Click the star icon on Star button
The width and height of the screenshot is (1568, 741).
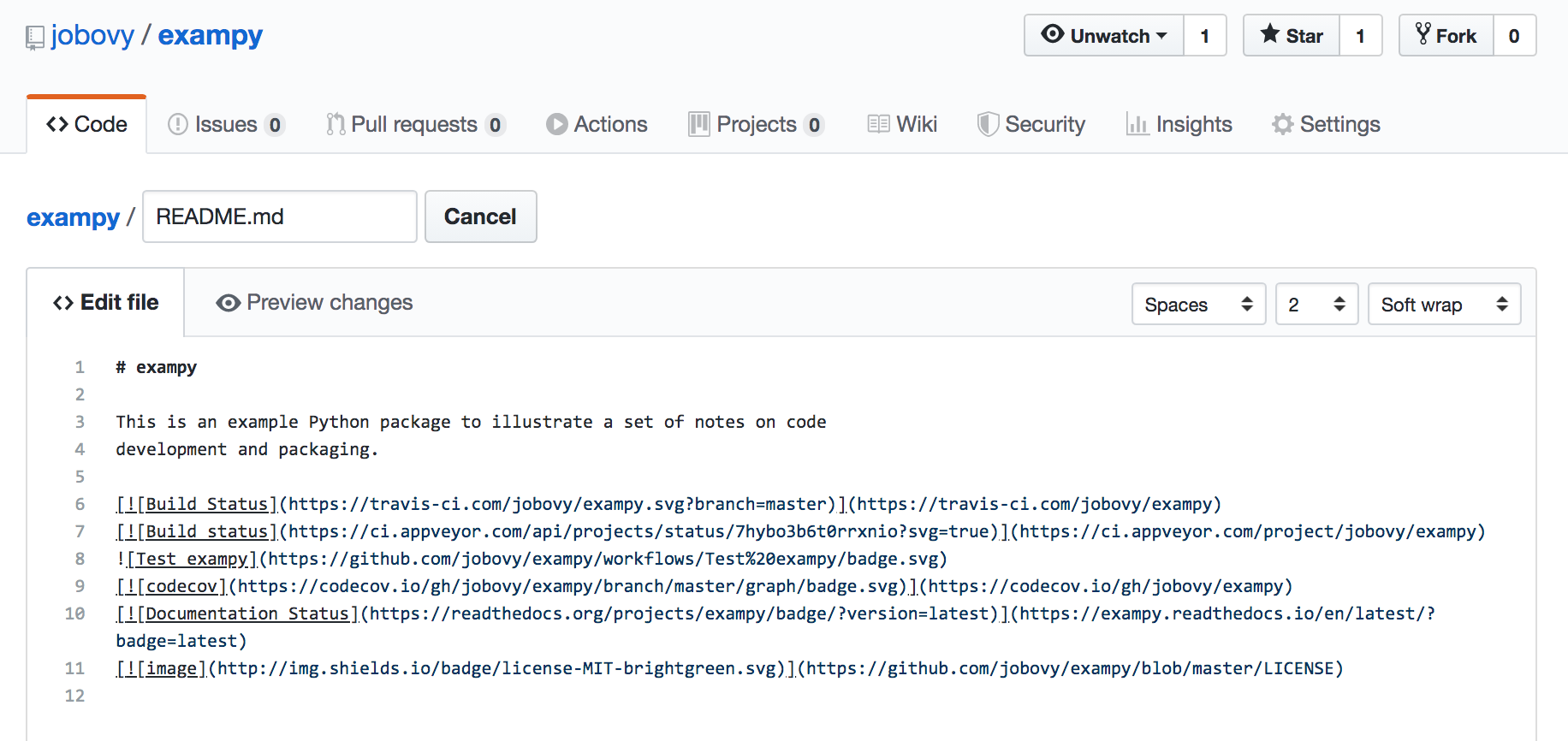tap(1270, 34)
